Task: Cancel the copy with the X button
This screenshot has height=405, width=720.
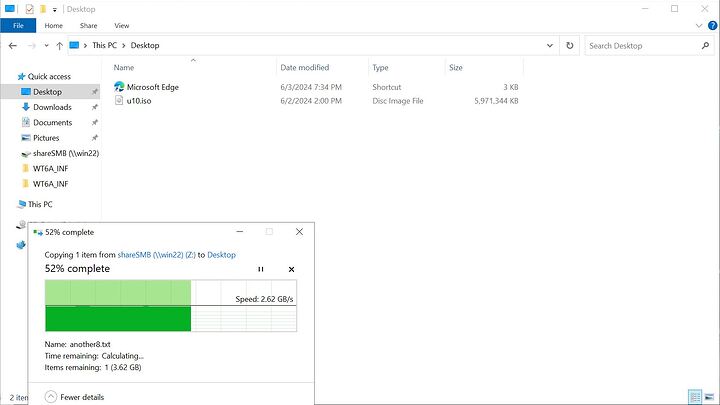Action: point(291,269)
